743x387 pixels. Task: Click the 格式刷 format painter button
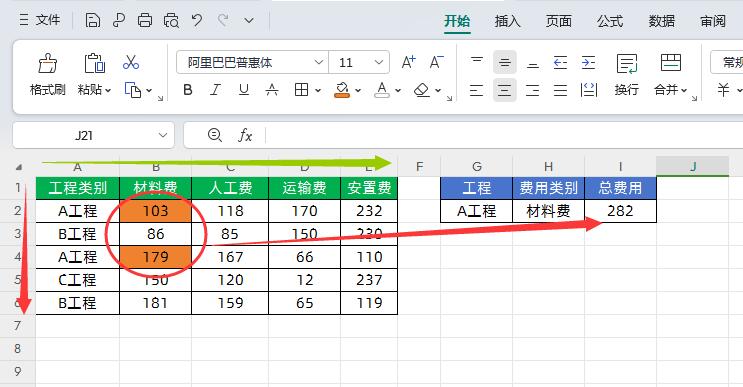(x=47, y=74)
